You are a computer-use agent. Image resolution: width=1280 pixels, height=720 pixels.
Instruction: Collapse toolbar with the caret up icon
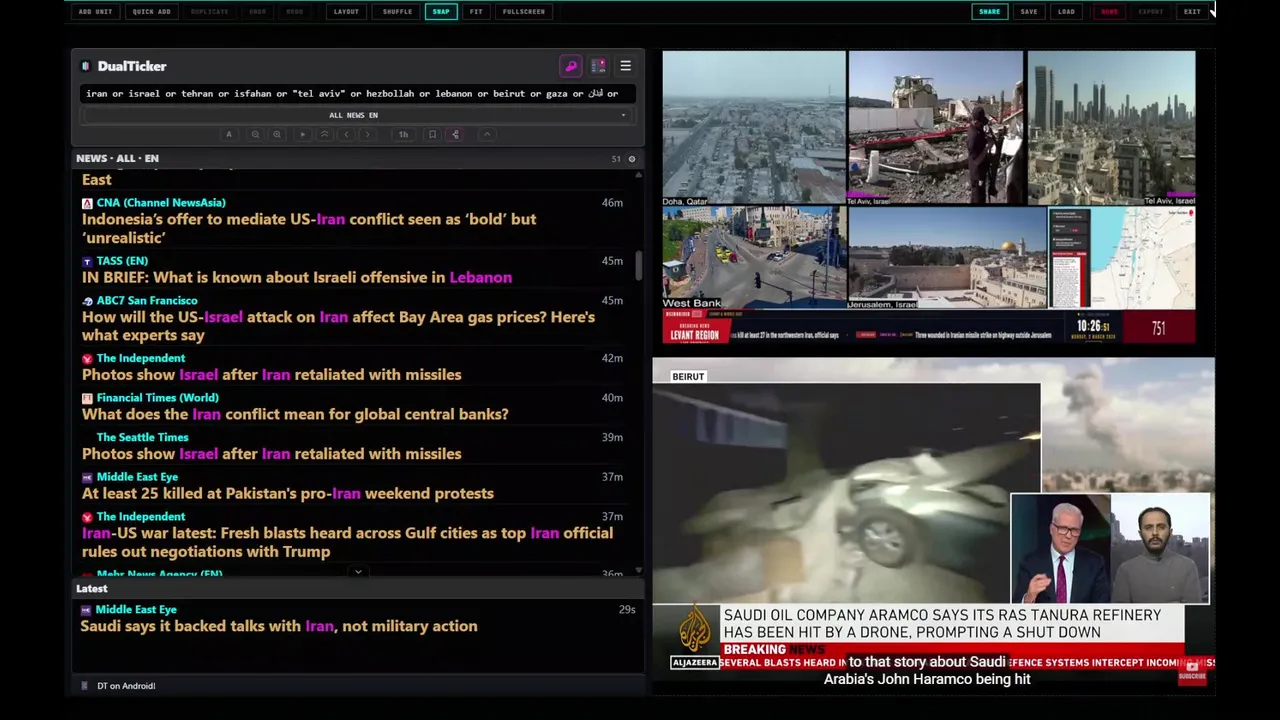coord(487,134)
